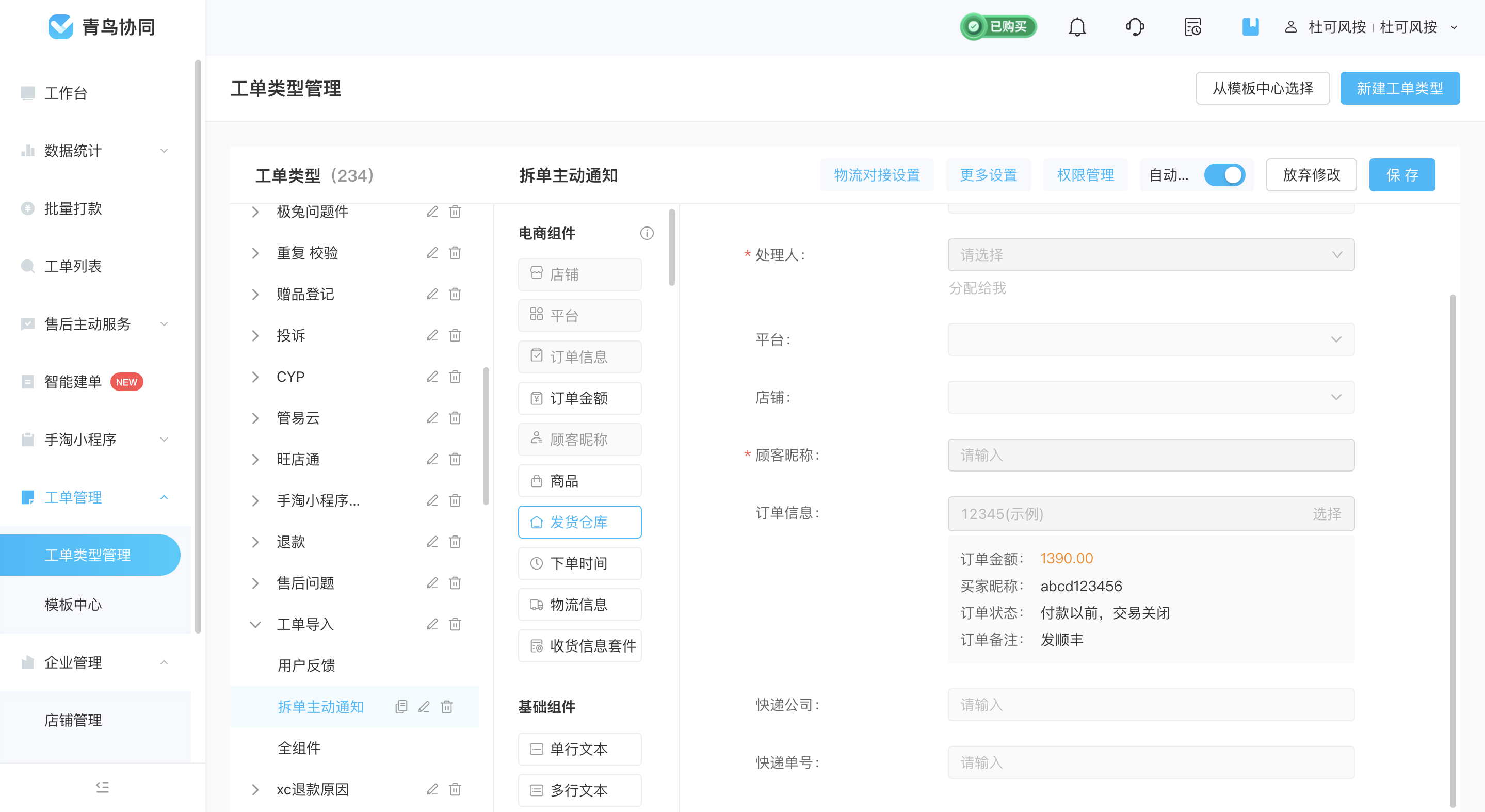Expand the CYP tree node
Image resolution: width=1485 pixels, height=812 pixels.
point(255,377)
